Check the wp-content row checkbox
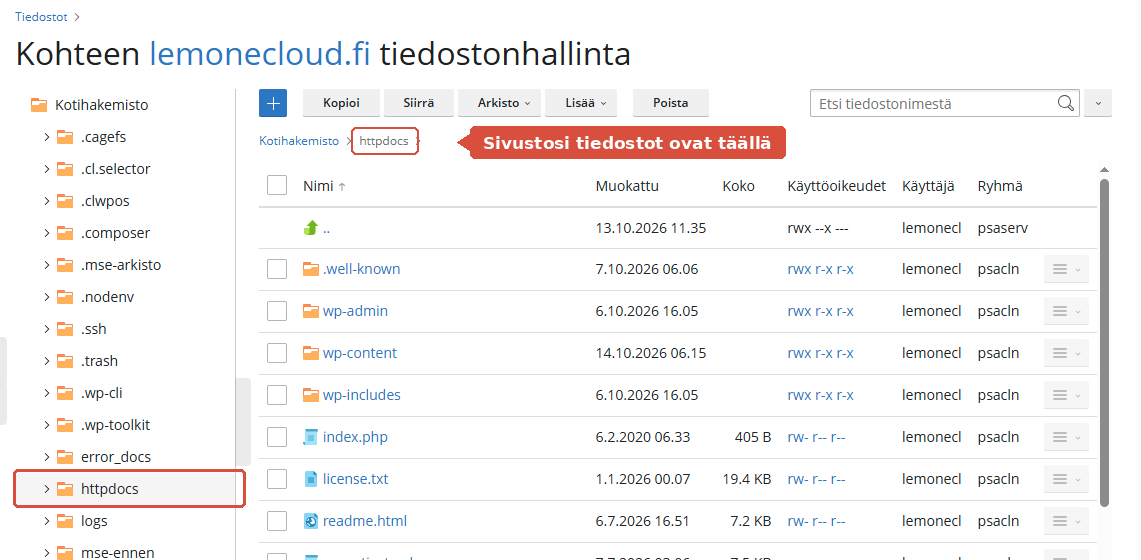 [277, 353]
